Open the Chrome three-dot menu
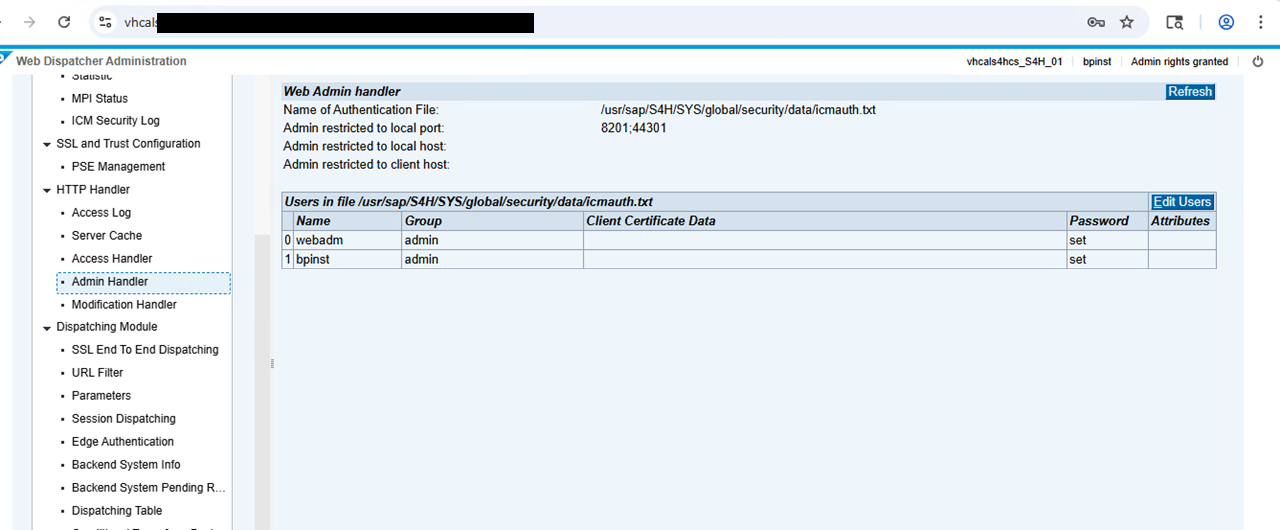The image size is (1280, 530). (x=1260, y=22)
